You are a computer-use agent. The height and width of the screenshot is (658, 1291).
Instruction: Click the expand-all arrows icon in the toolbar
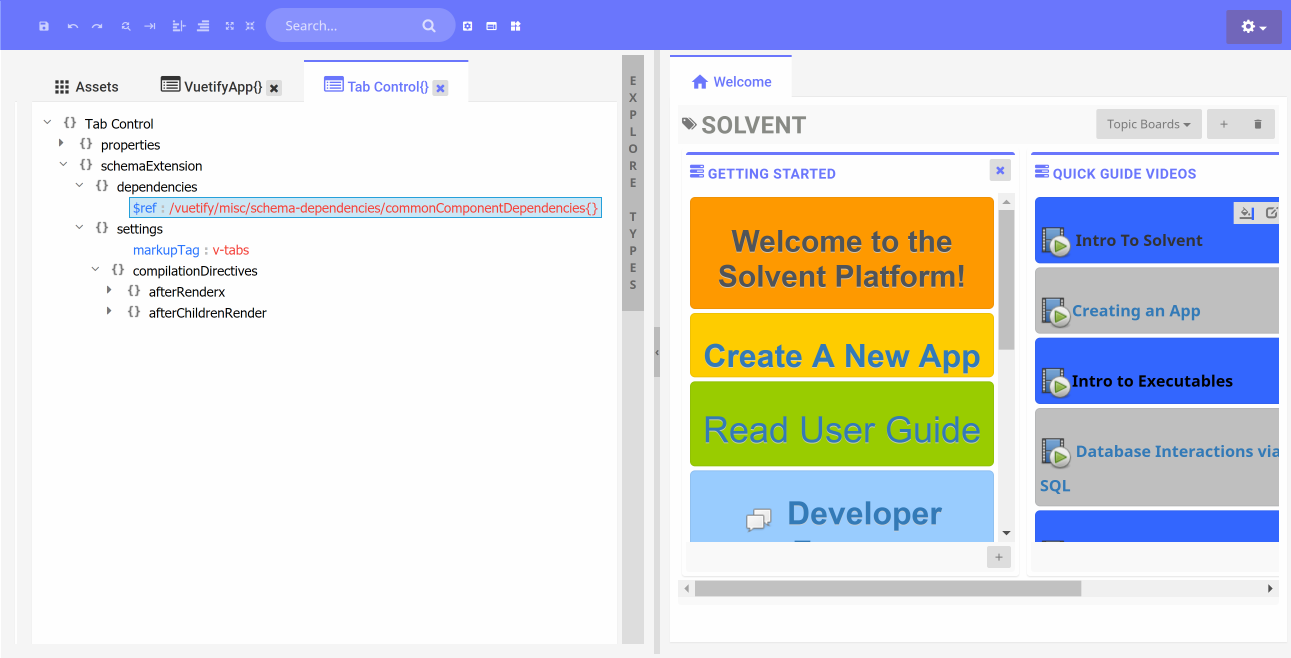tap(229, 26)
